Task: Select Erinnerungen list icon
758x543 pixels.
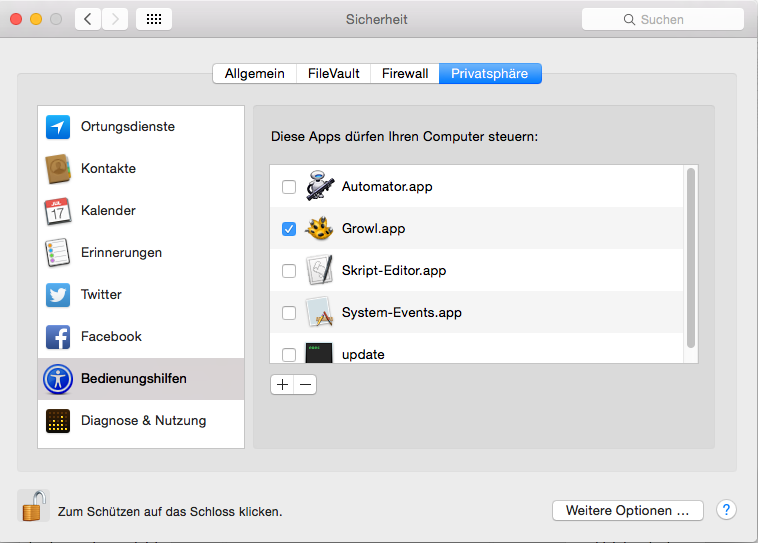Action: point(58,253)
